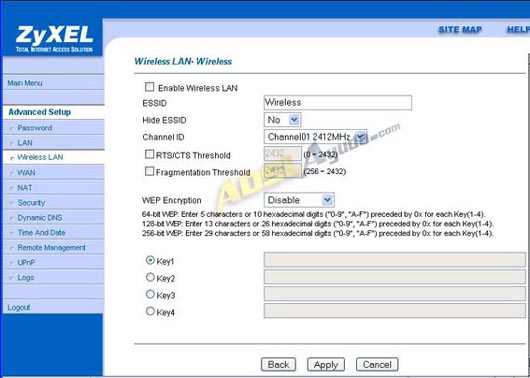
Task: Click the Apply button
Action: pyautogui.click(x=326, y=364)
